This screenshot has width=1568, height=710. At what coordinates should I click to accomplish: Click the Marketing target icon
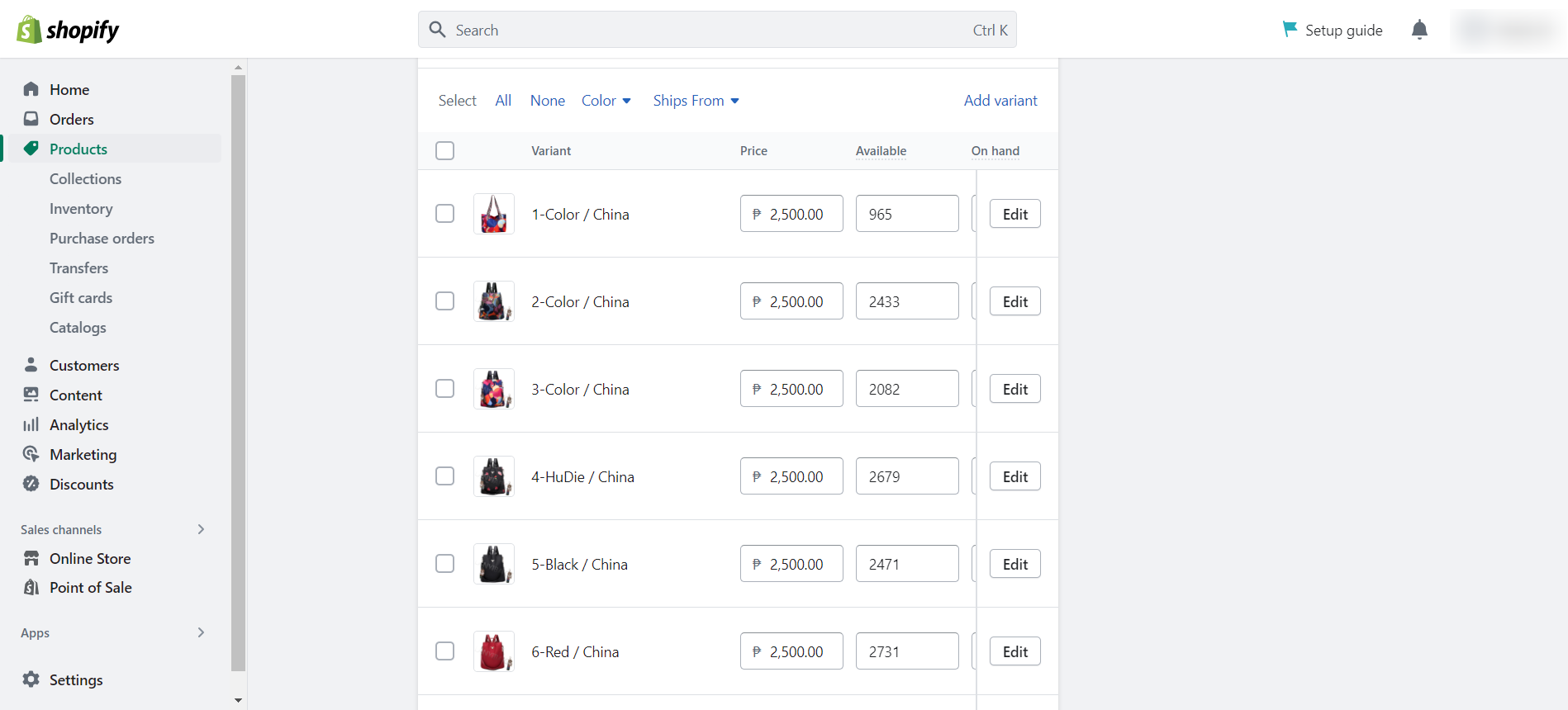tap(31, 454)
